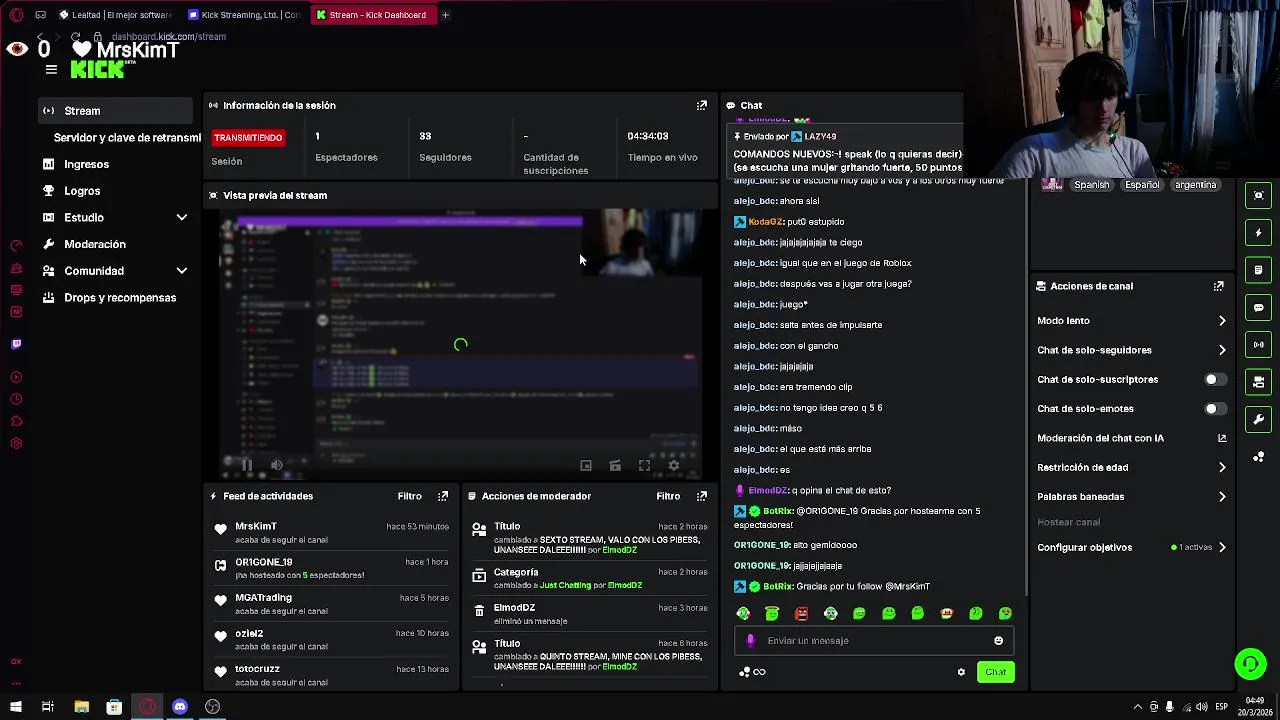Viewport: 1280px width, 720px height.
Task: Click the stream preview video thumbnail
Action: [461, 345]
